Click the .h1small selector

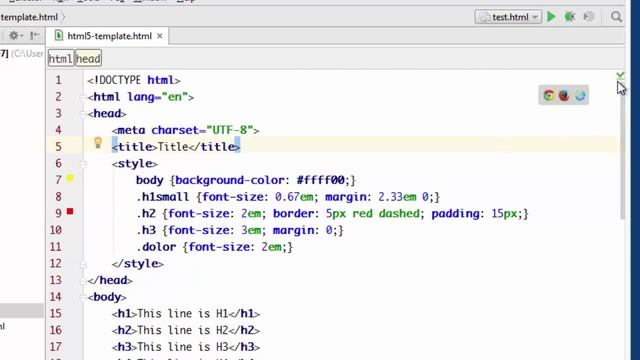(163, 197)
